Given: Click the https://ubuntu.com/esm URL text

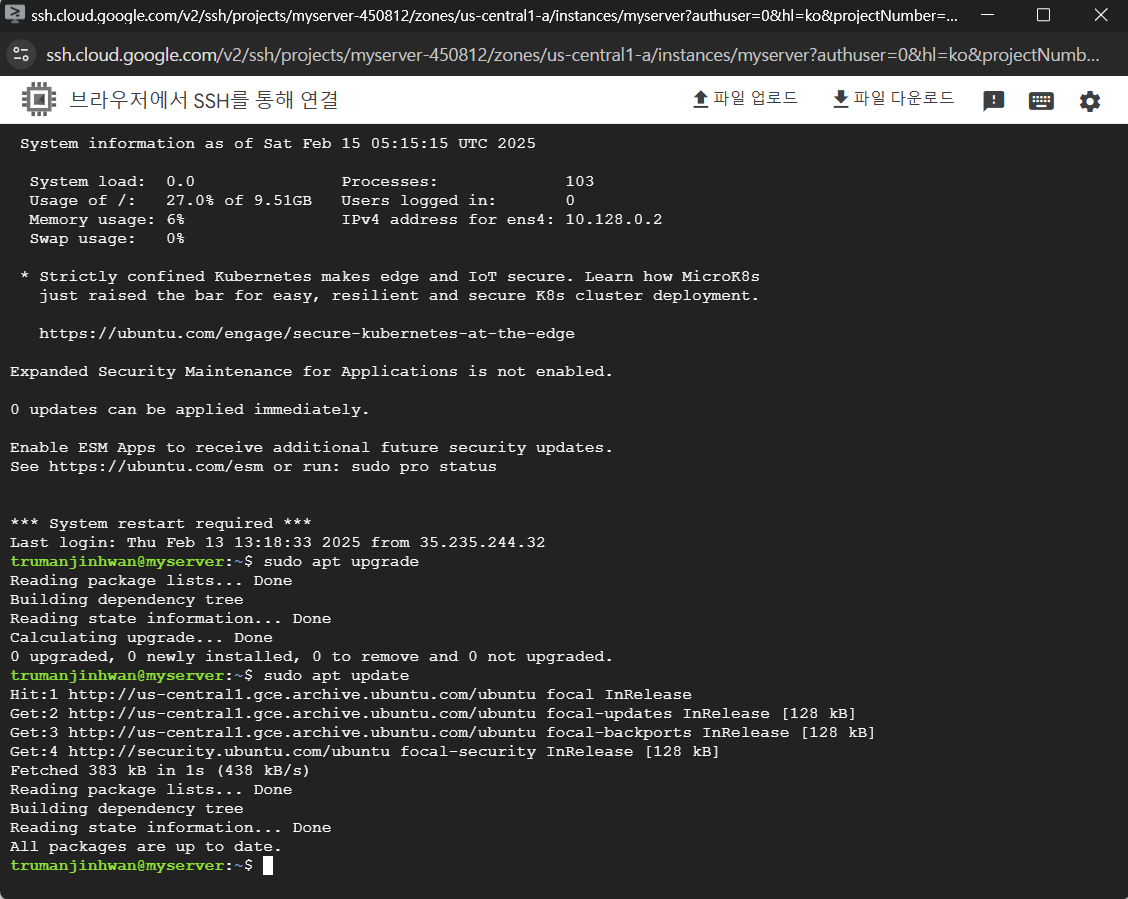Looking at the screenshot, I should (156, 467).
